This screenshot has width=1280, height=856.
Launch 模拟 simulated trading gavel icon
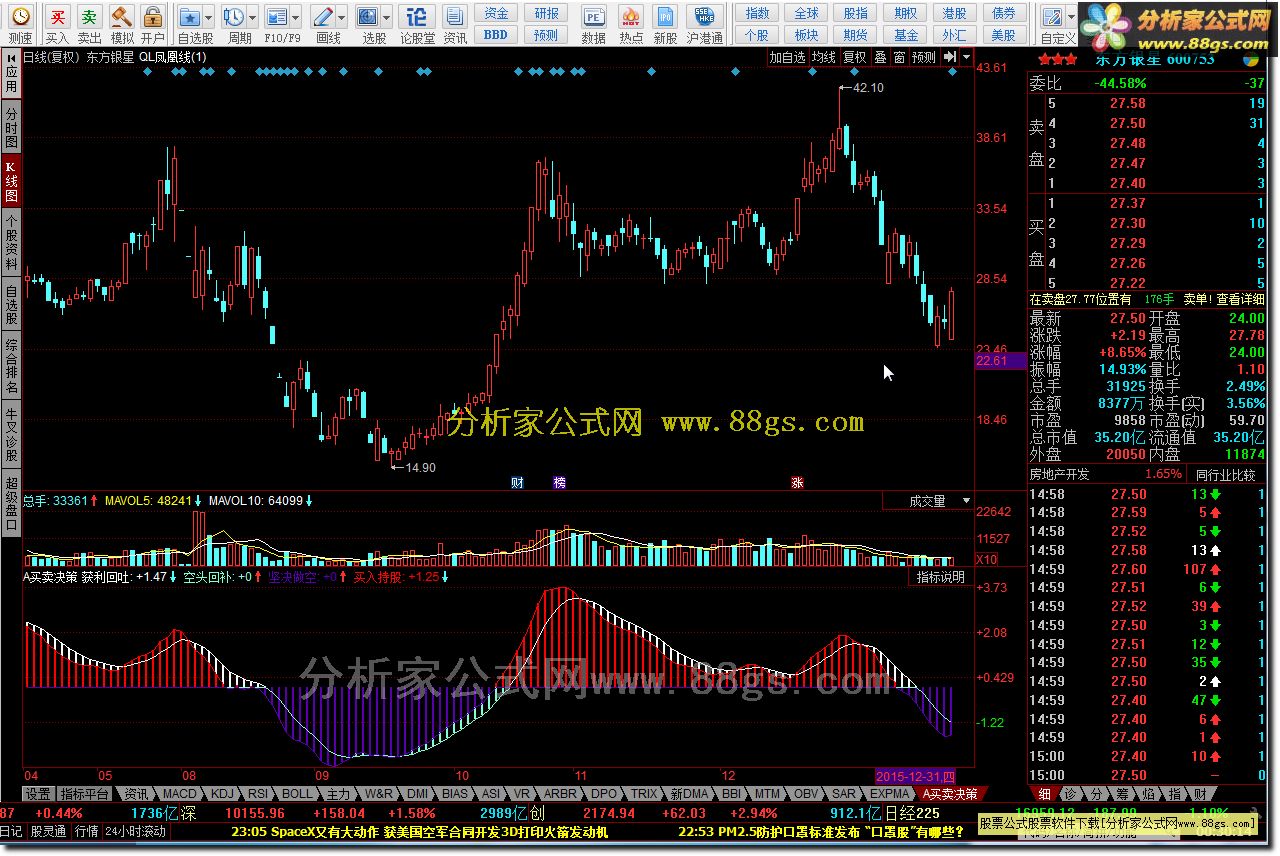[121, 17]
